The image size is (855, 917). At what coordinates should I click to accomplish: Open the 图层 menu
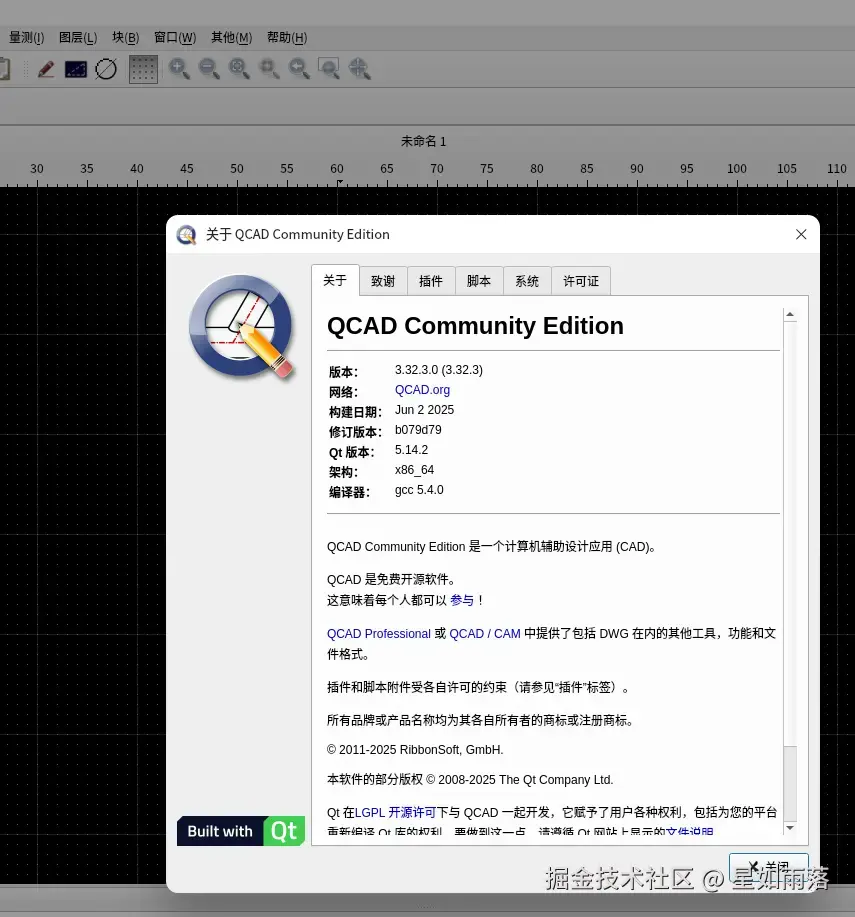pos(77,38)
